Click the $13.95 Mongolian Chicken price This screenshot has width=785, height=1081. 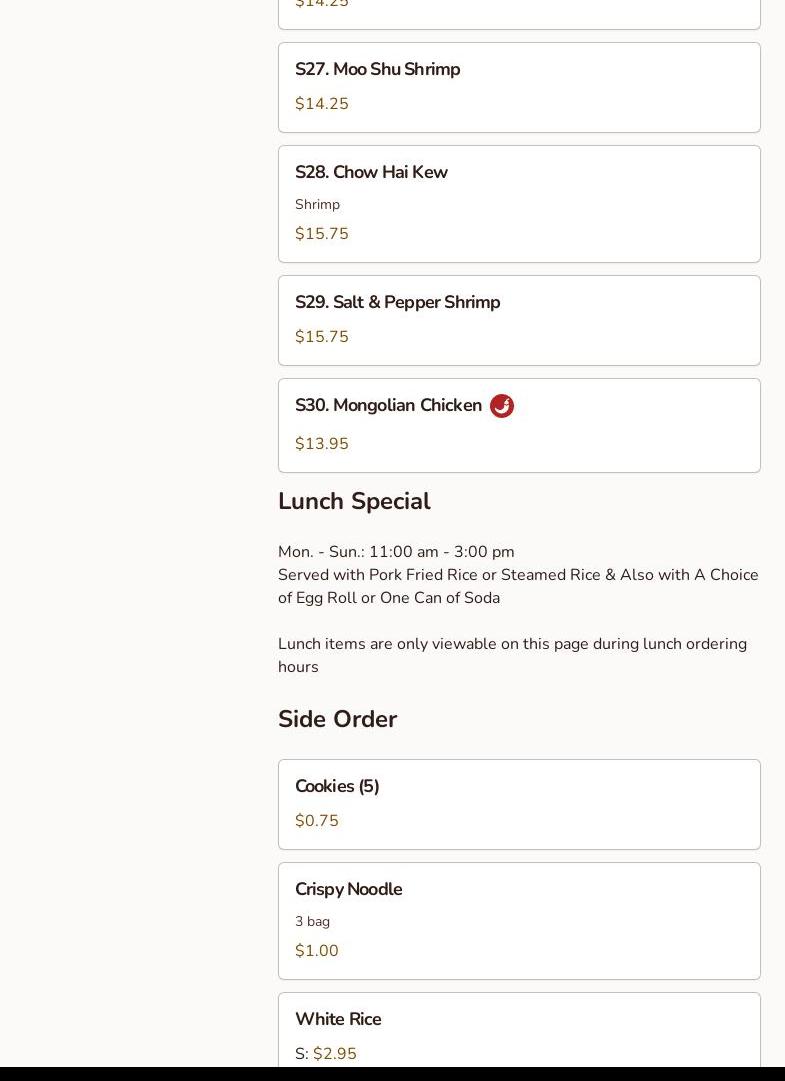click(x=322, y=444)
